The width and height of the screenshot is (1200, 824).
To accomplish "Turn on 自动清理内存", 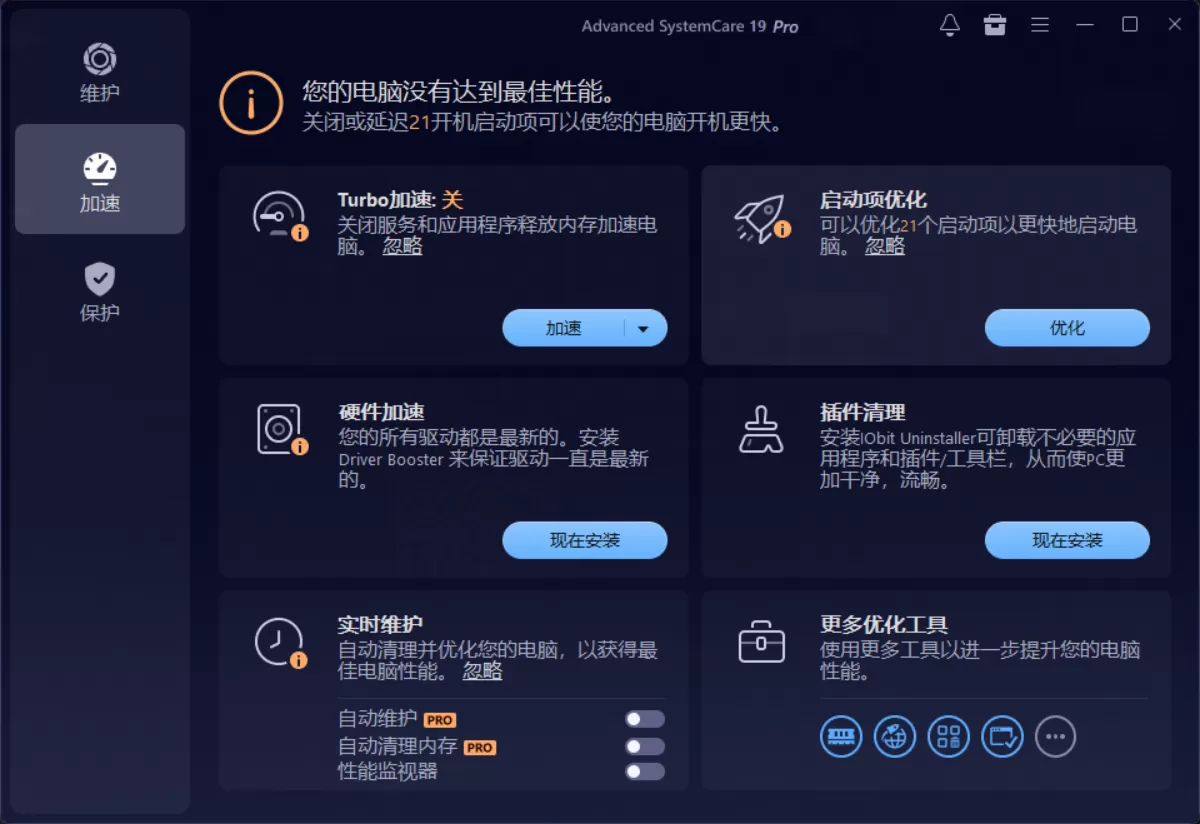I will (x=645, y=745).
